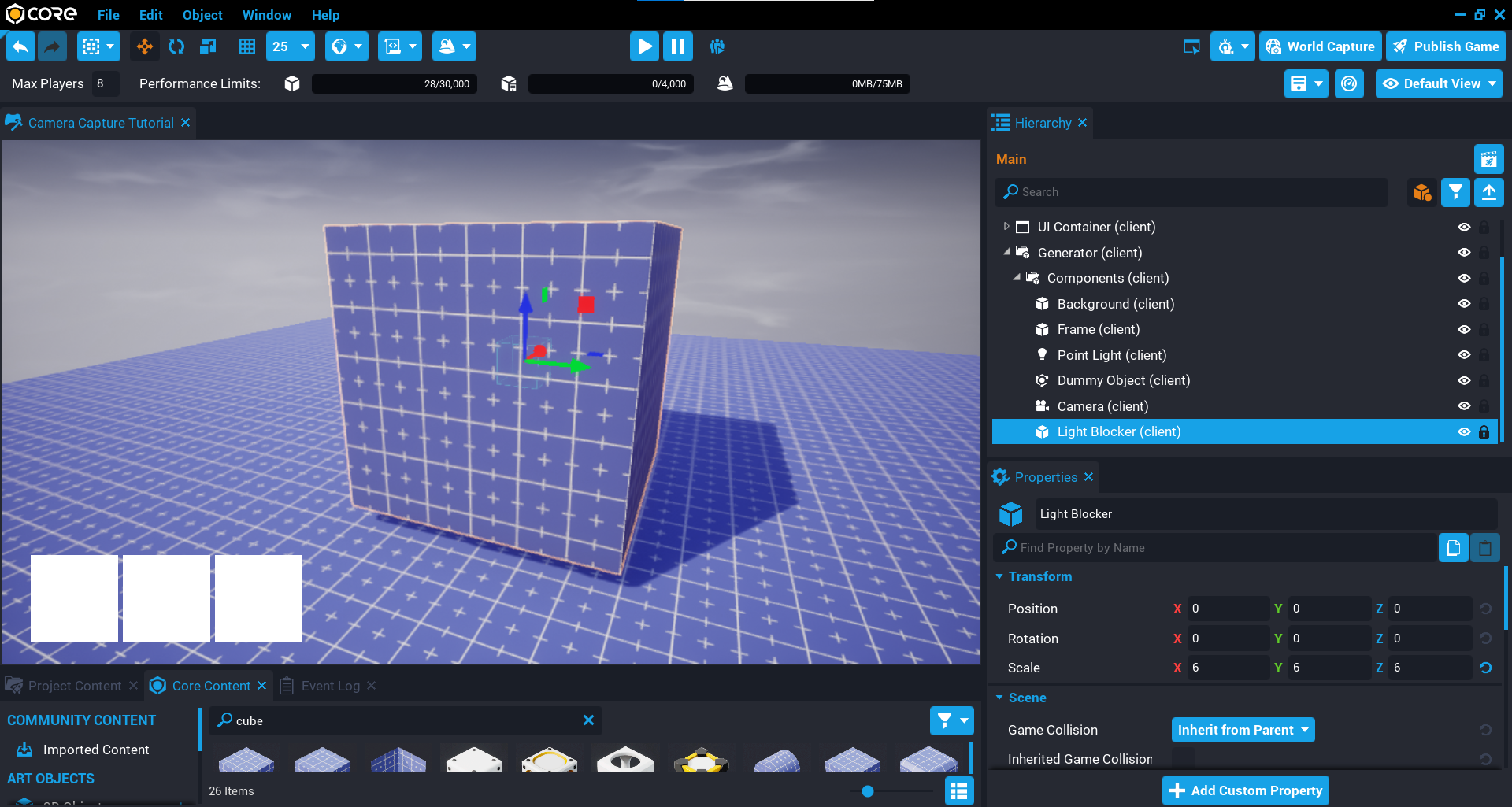Click Add Custom Property button
This screenshot has width=1512, height=807.
click(1245, 790)
